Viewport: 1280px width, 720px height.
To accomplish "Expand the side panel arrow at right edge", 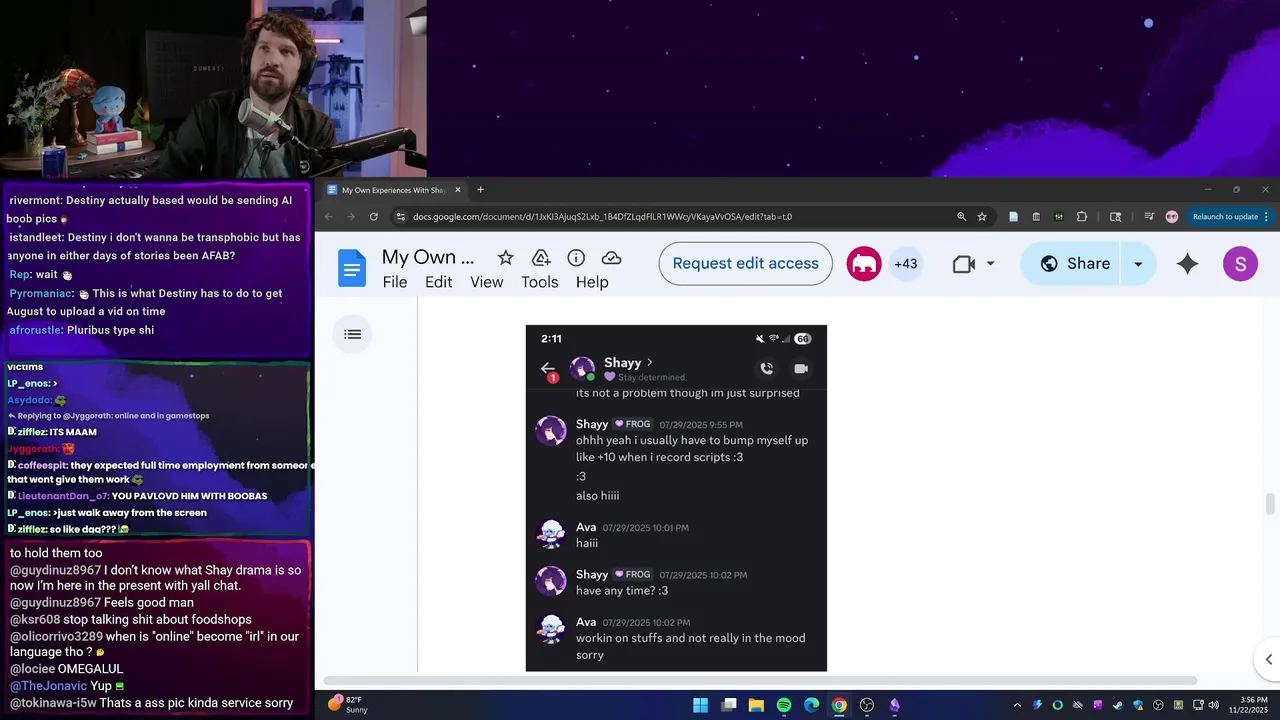I will click(x=1268, y=659).
